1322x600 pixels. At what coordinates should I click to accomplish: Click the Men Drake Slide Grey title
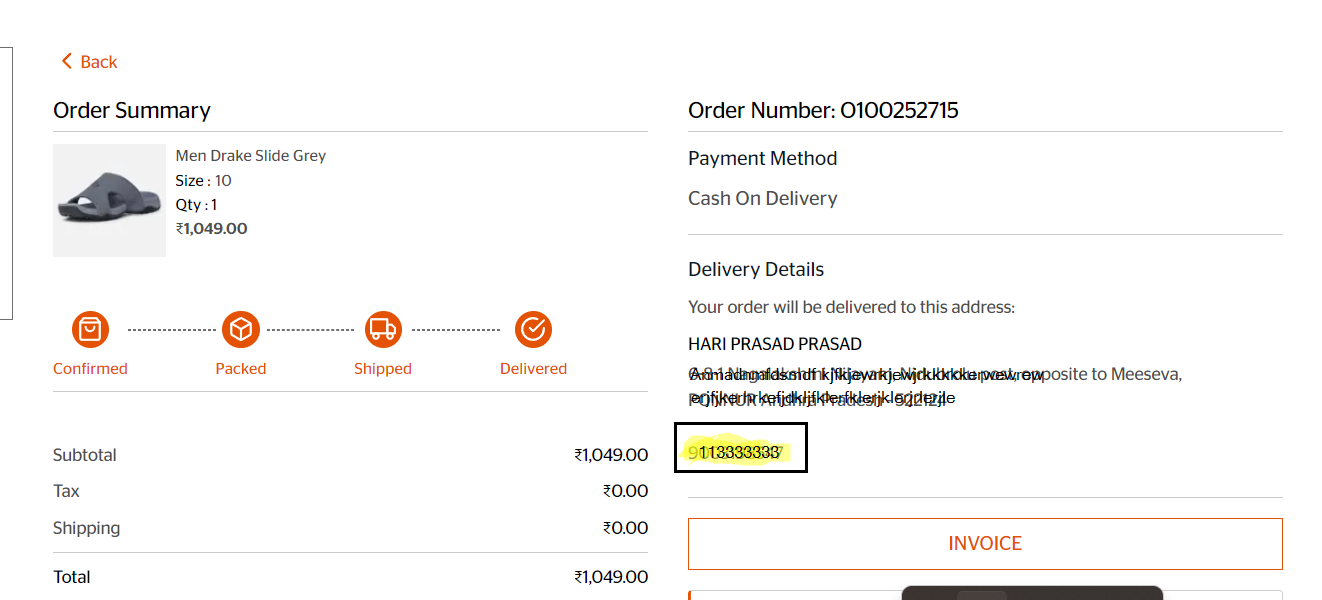click(x=251, y=156)
